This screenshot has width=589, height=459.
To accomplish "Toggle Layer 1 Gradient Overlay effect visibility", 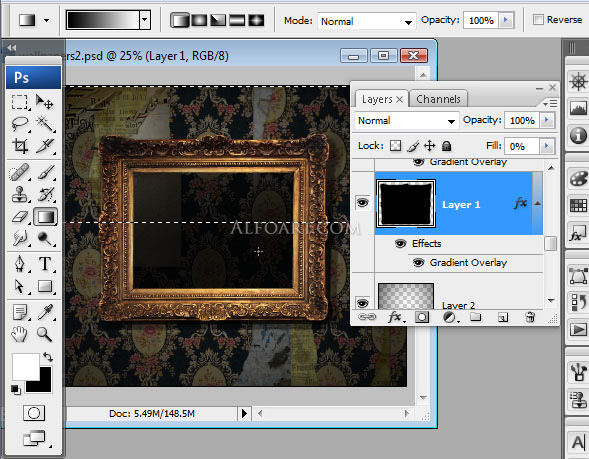I will tap(418, 263).
